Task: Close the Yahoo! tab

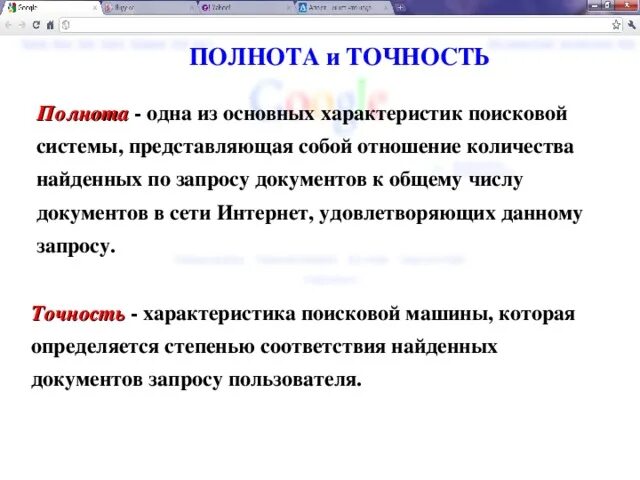Action: click(x=288, y=7)
